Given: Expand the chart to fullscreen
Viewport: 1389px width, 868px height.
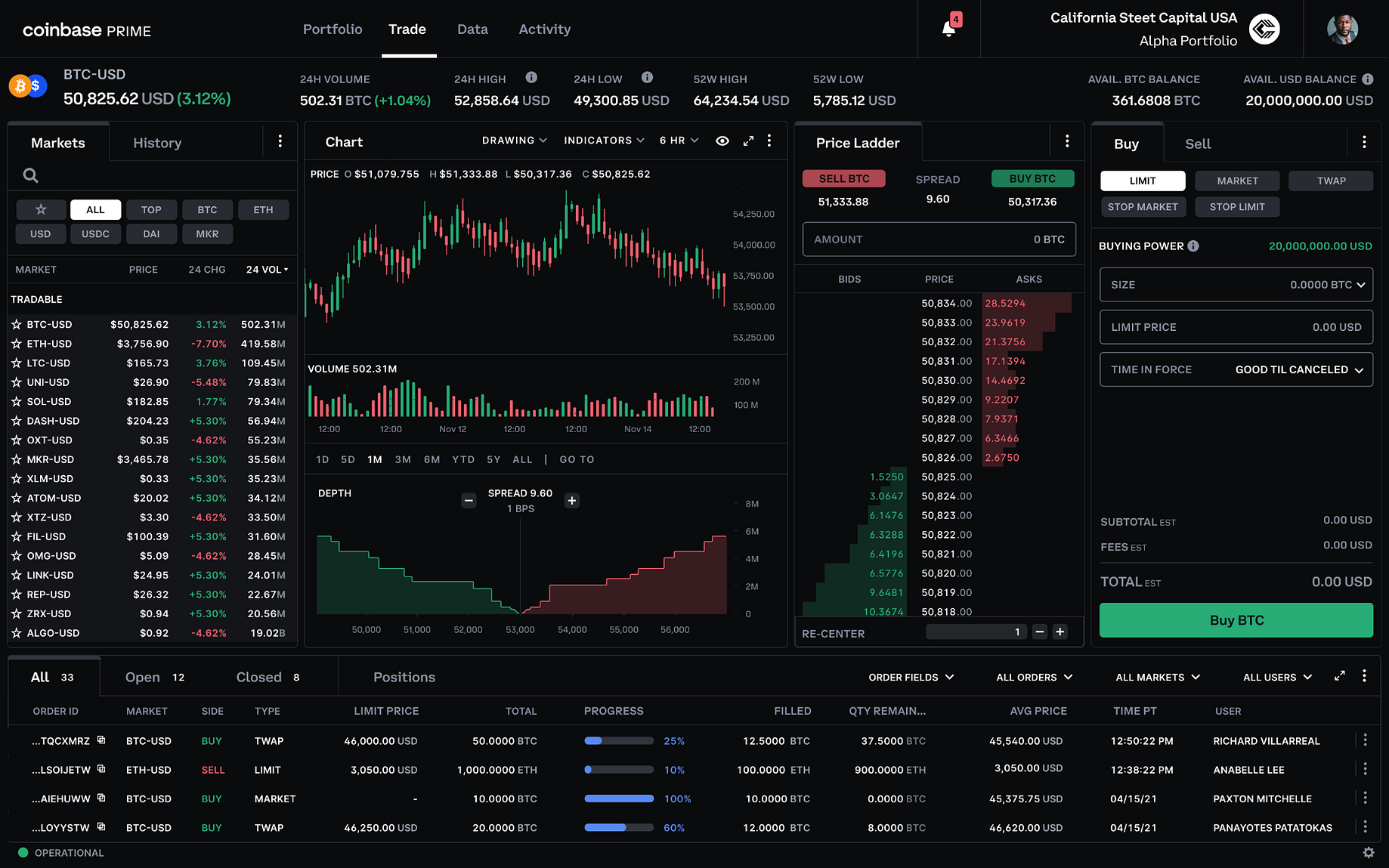Looking at the screenshot, I should (748, 141).
